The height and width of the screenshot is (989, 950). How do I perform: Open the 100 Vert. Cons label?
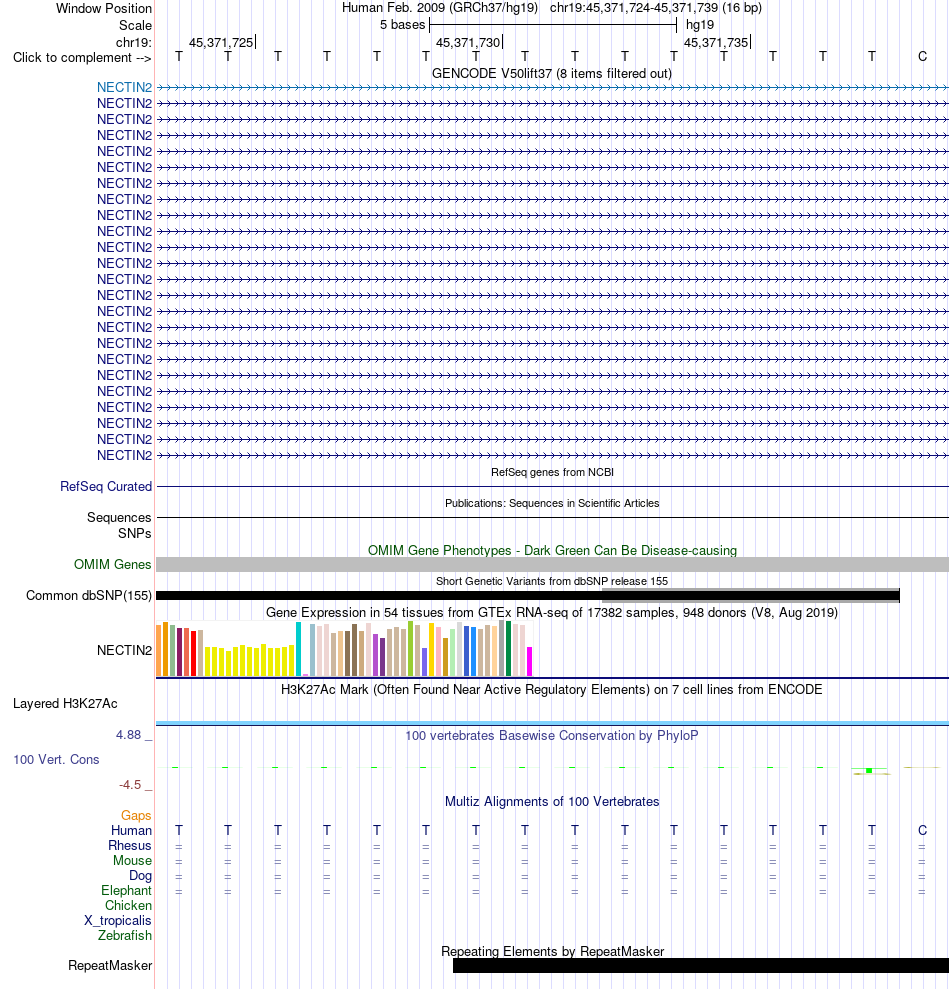pyautogui.click(x=56, y=759)
